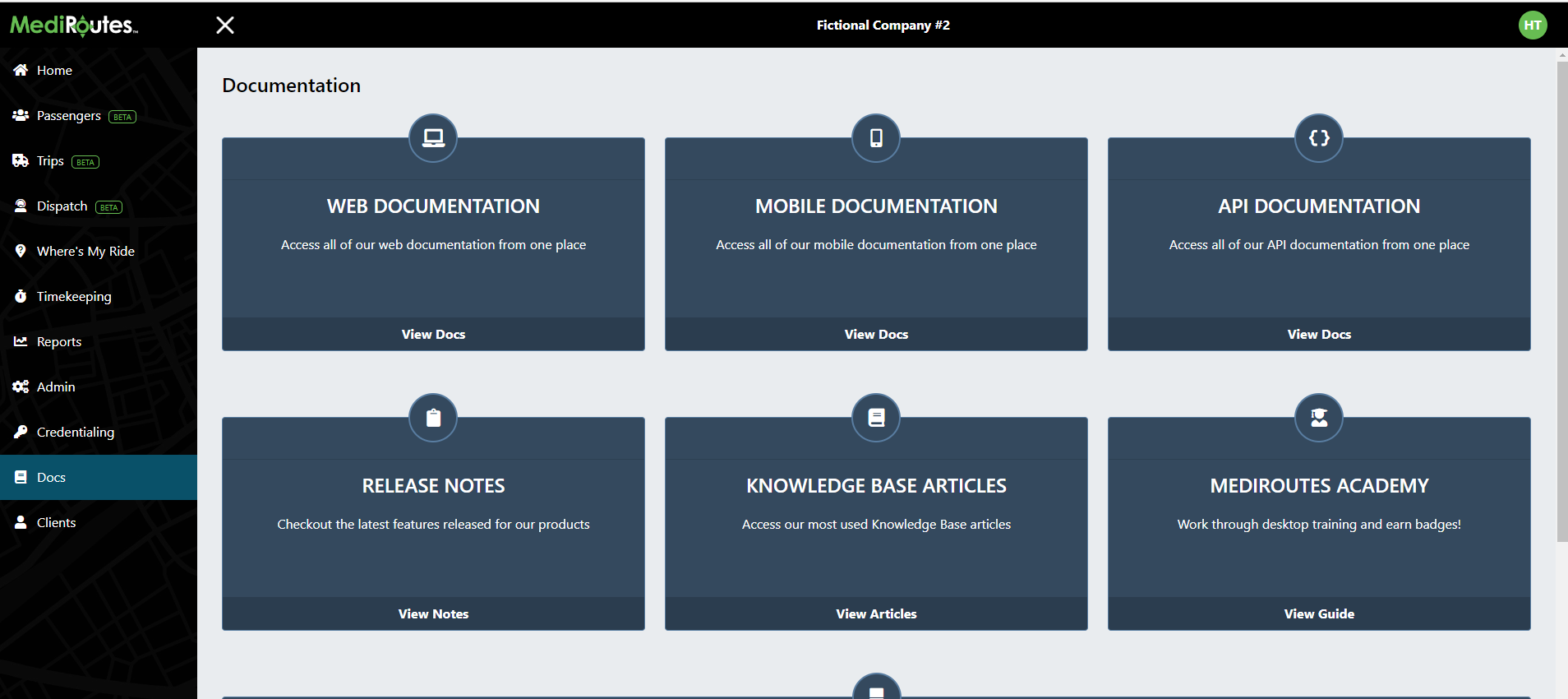Open Timekeeping from the navigation
The height and width of the screenshot is (699, 1568).
pyautogui.click(x=74, y=297)
